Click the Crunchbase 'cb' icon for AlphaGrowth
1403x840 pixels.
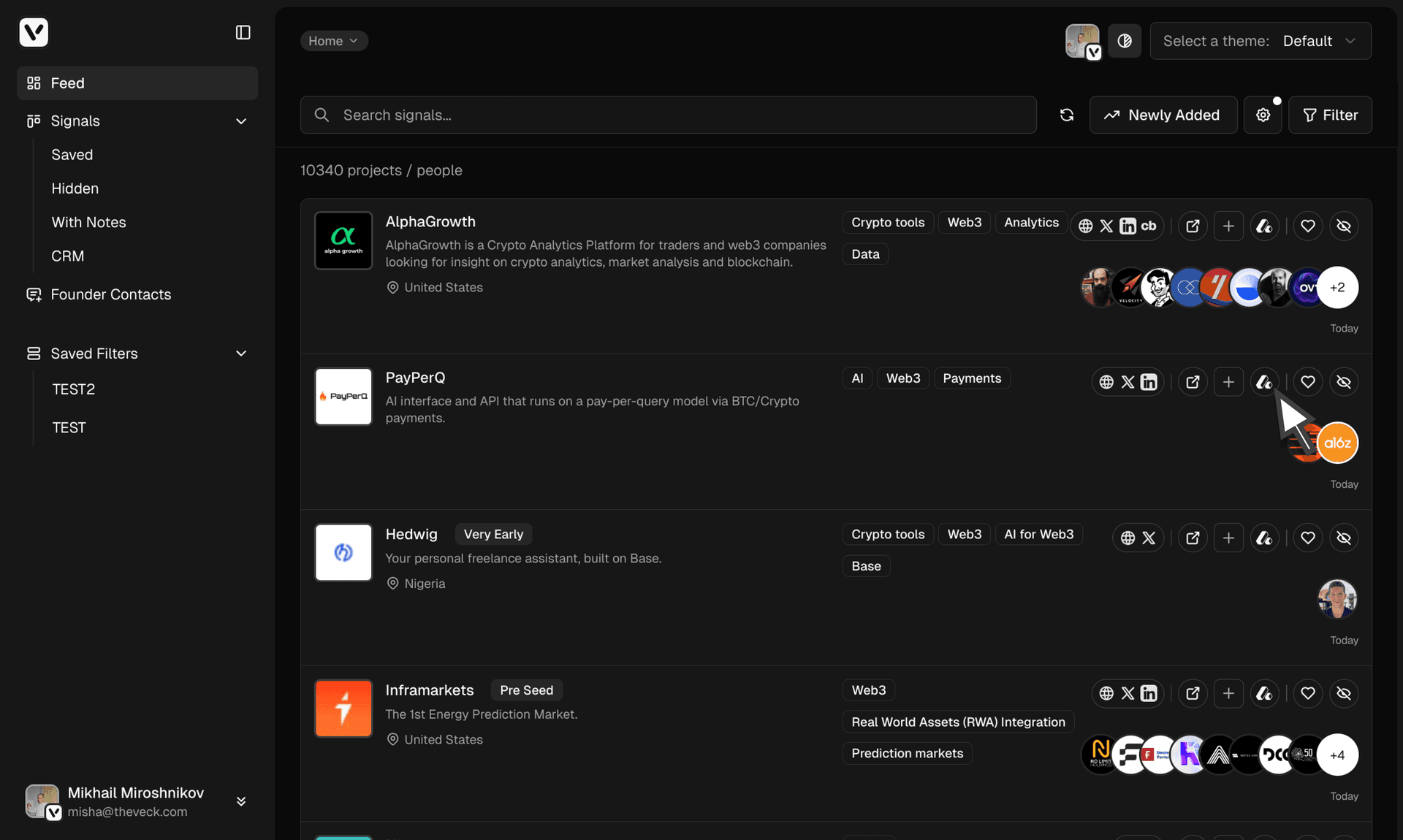(1150, 226)
